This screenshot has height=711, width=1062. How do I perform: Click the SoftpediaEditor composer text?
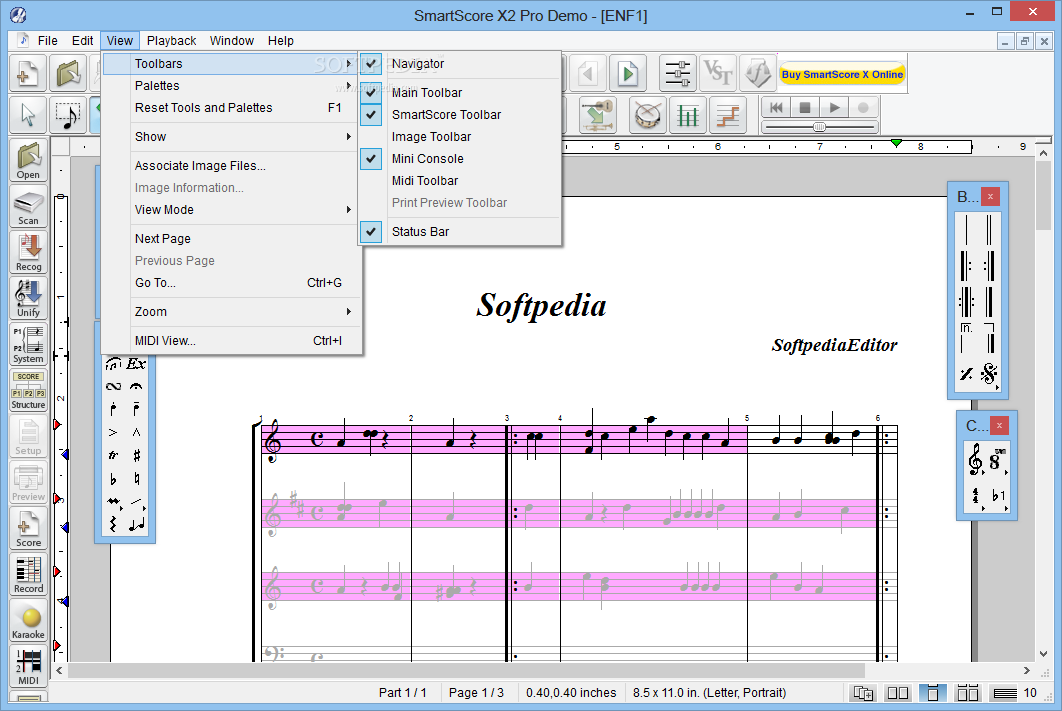(834, 345)
